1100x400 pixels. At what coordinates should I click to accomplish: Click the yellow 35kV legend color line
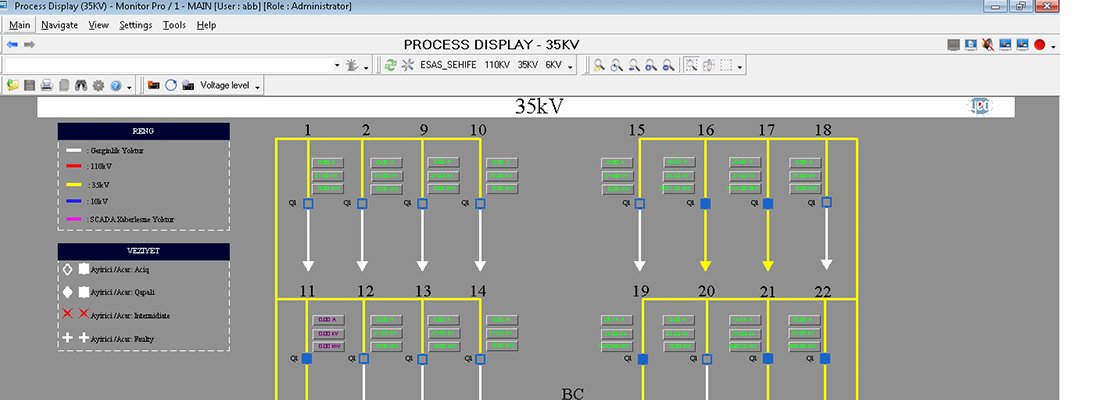[x=73, y=184]
